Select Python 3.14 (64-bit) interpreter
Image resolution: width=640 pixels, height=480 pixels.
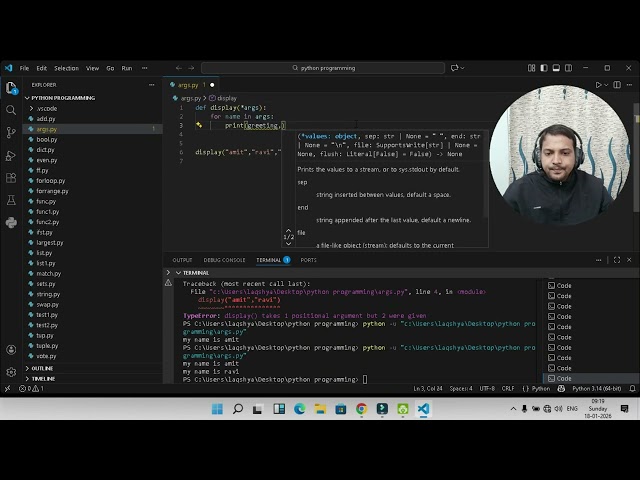pos(596,389)
